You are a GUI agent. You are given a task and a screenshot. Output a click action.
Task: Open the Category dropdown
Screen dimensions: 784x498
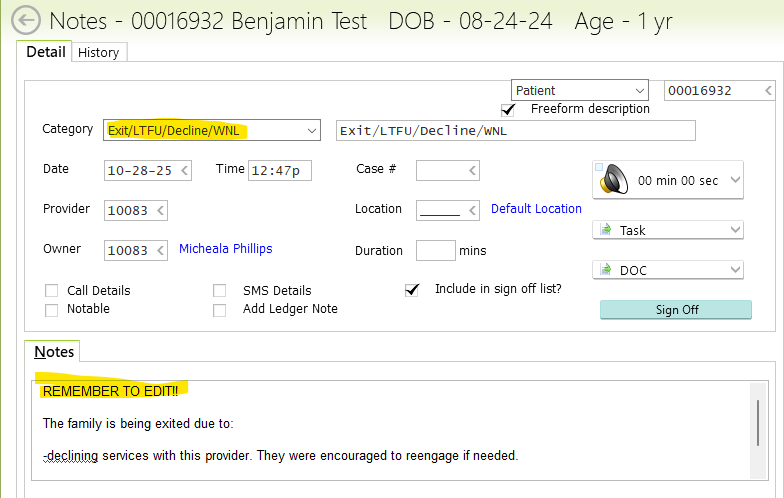[x=310, y=130]
